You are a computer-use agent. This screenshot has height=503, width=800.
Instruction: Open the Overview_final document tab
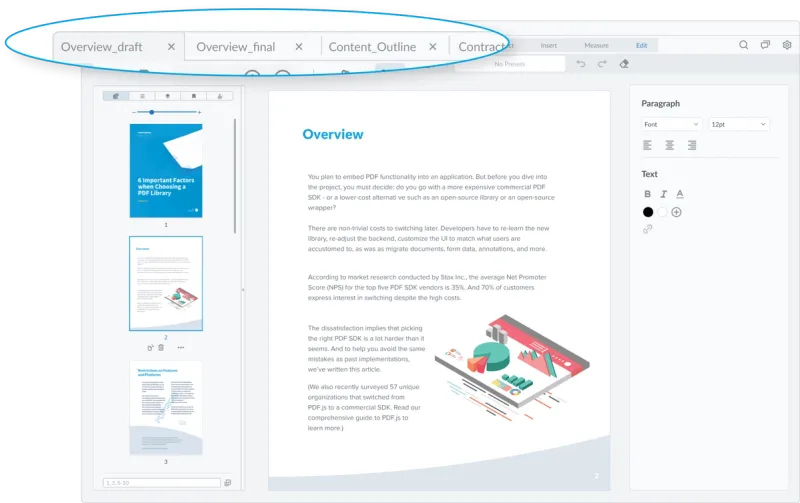pyautogui.click(x=236, y=47)
